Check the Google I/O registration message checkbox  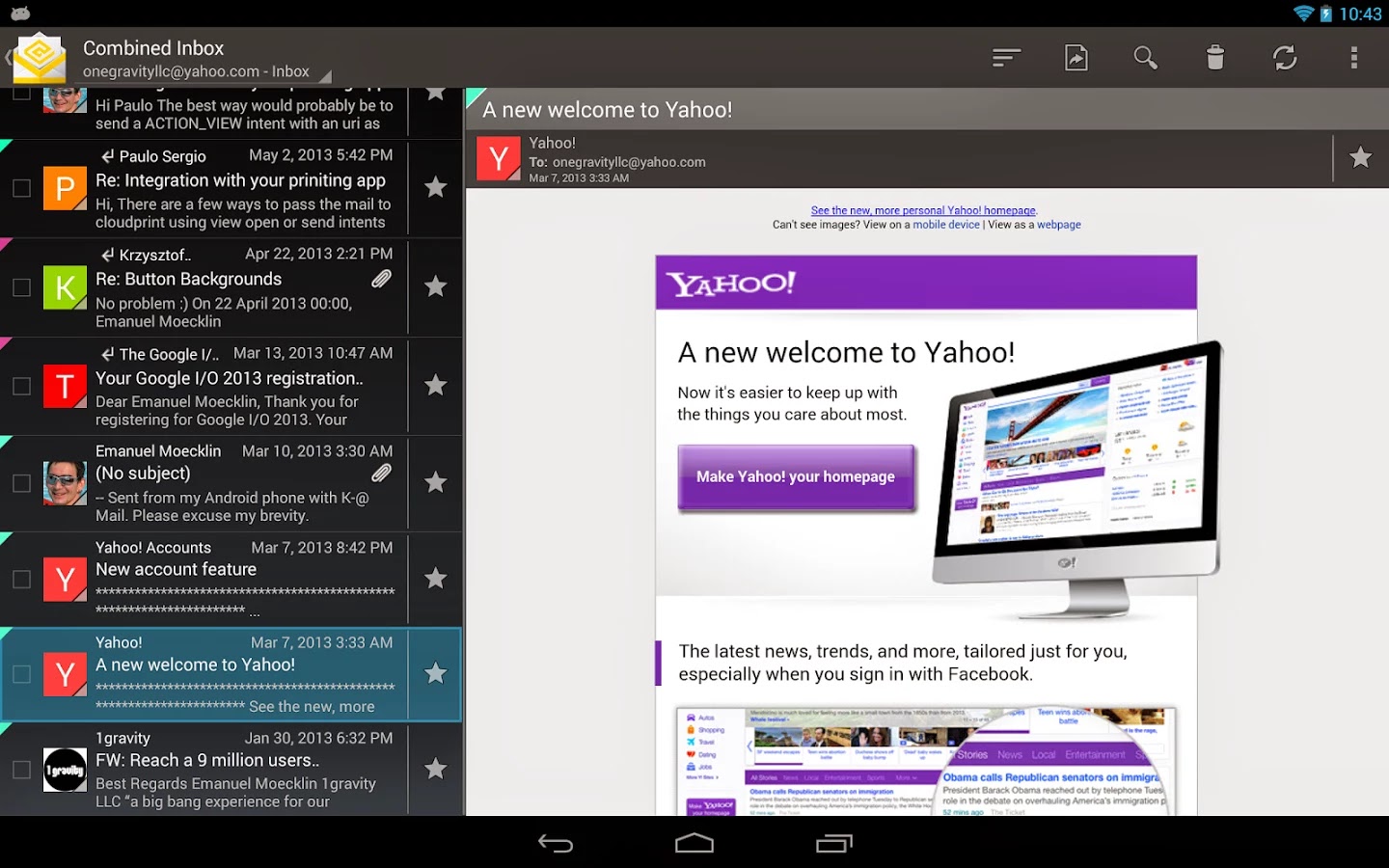tap(21, 386)
